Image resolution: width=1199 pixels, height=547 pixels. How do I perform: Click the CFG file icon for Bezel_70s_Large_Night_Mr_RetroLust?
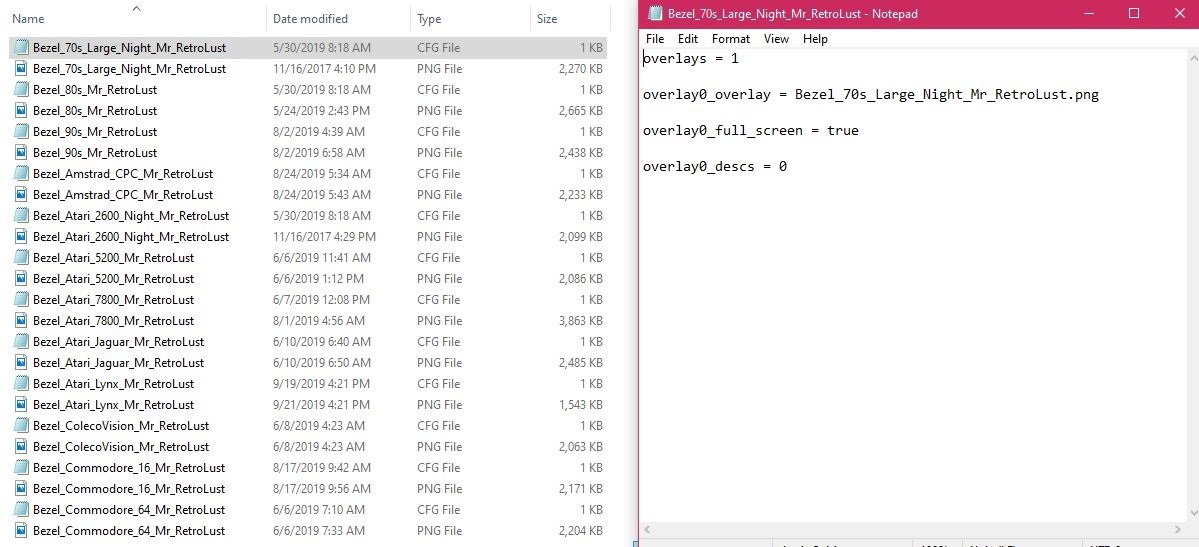[21, 47]
